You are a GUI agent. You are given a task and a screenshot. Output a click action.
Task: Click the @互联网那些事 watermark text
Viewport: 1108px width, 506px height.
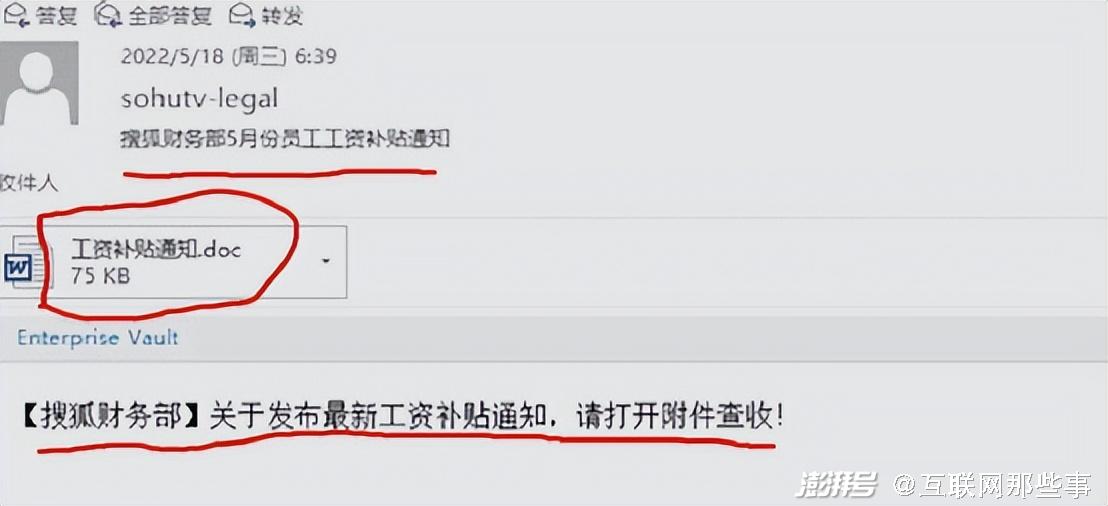pos(993,486)
